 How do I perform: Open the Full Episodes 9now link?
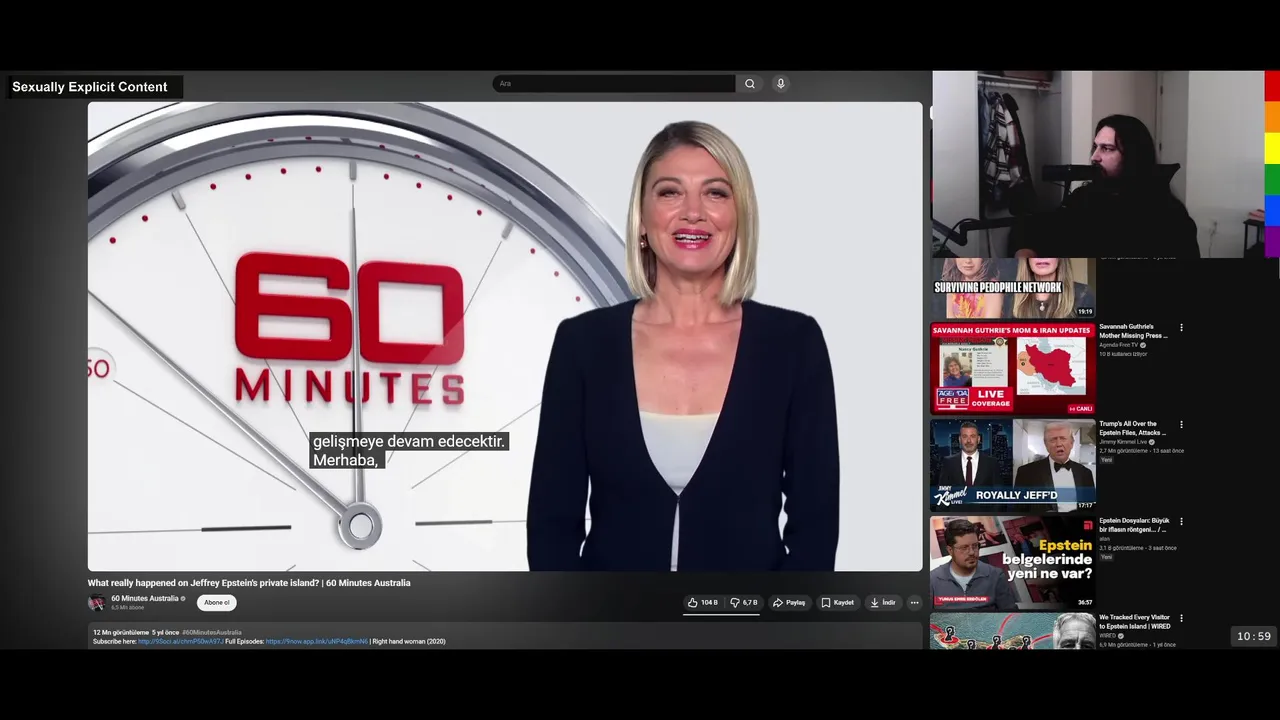point(317,641)
